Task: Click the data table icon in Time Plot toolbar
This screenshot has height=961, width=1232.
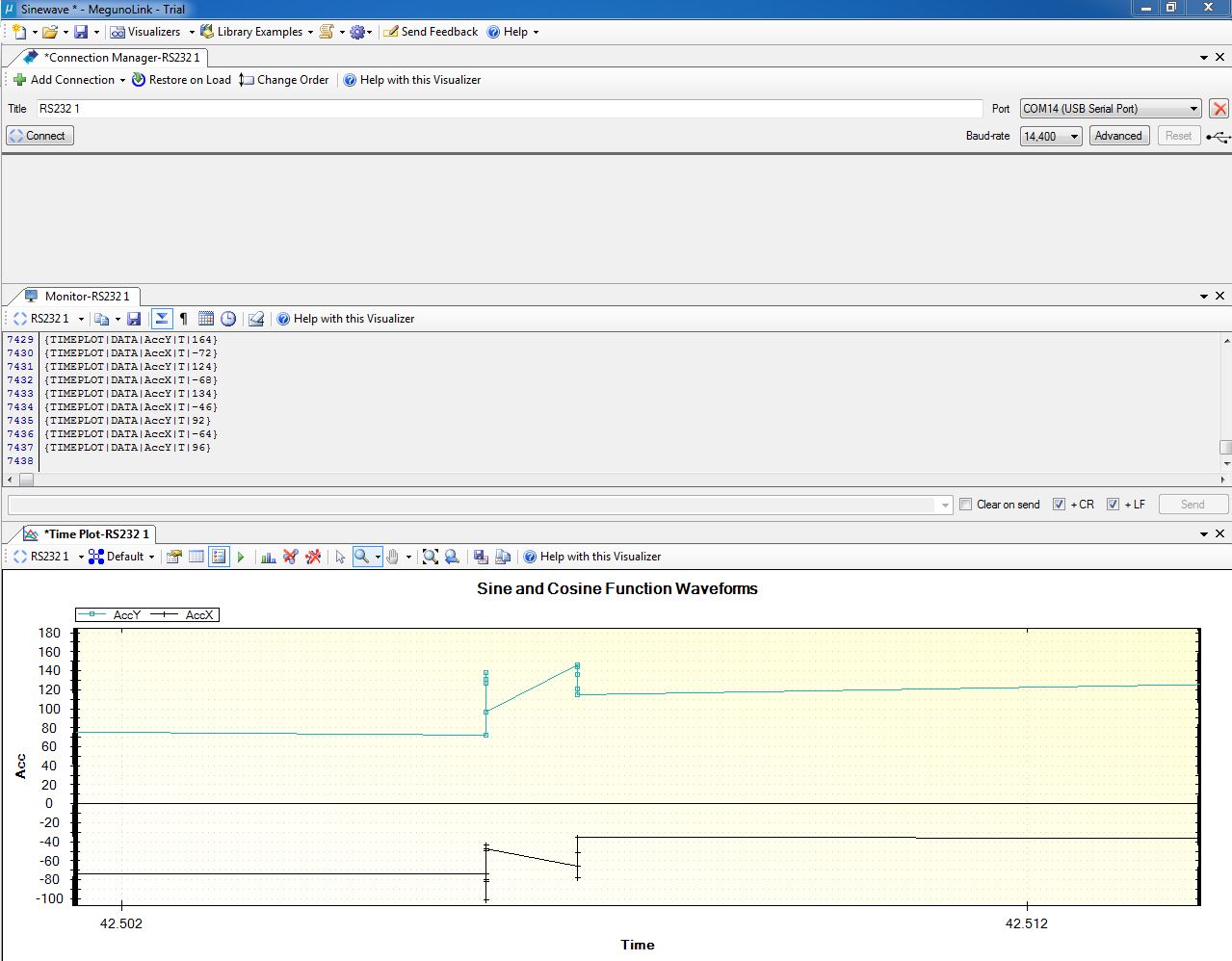Action: click(x=197, y=557)
